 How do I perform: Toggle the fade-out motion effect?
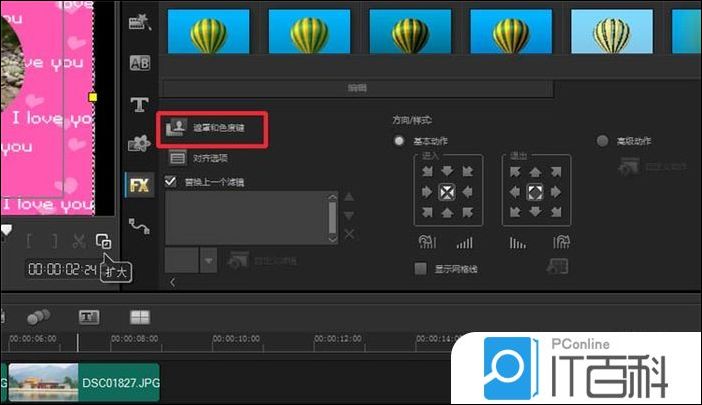[518, 243]
